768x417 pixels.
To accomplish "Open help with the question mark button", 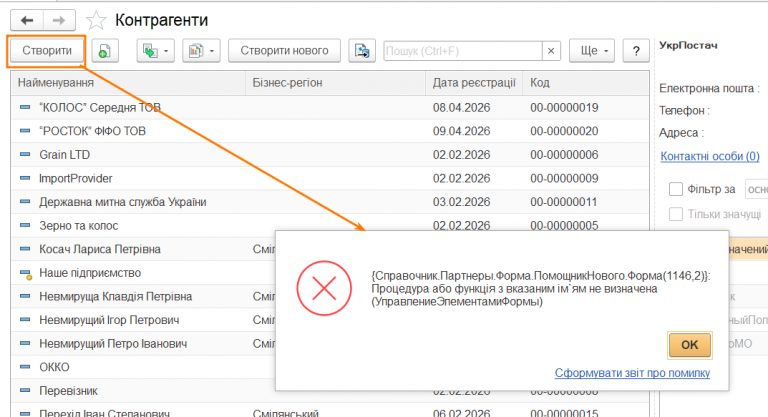I will pos(636,50).
